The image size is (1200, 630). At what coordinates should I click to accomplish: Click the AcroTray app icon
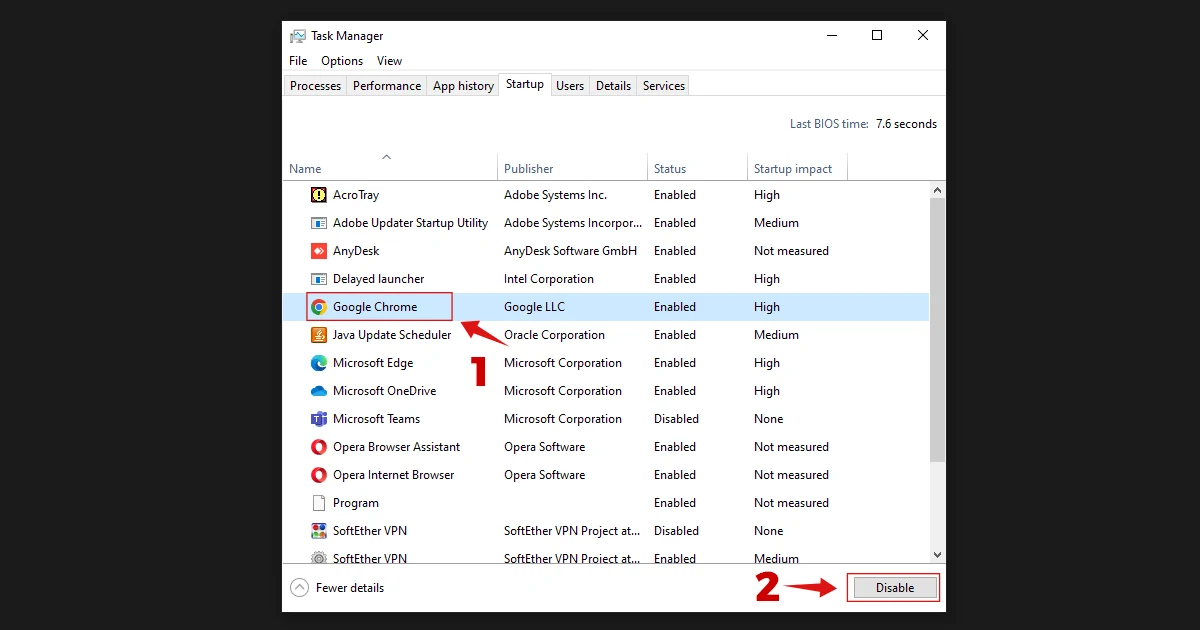pyautogui.click(x=319, y=195)
